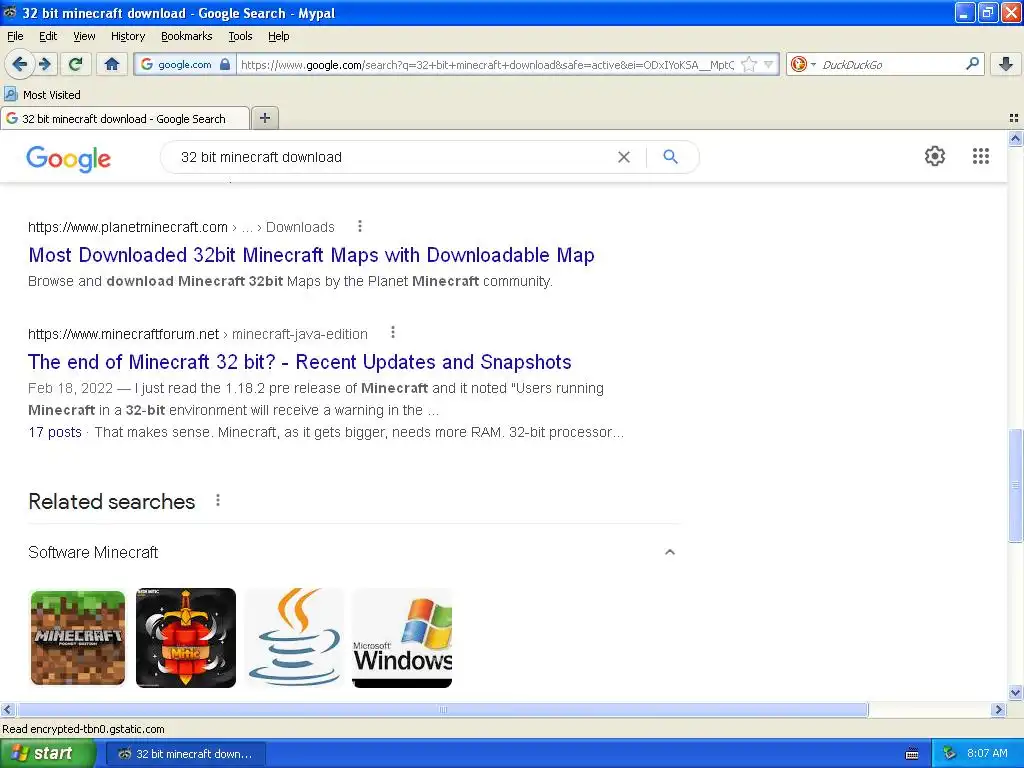Image resolution: width=1024 pixels, height=768 pixels.
Task: Click the Google search magnifier button
Action: click(x=670, y=157)
